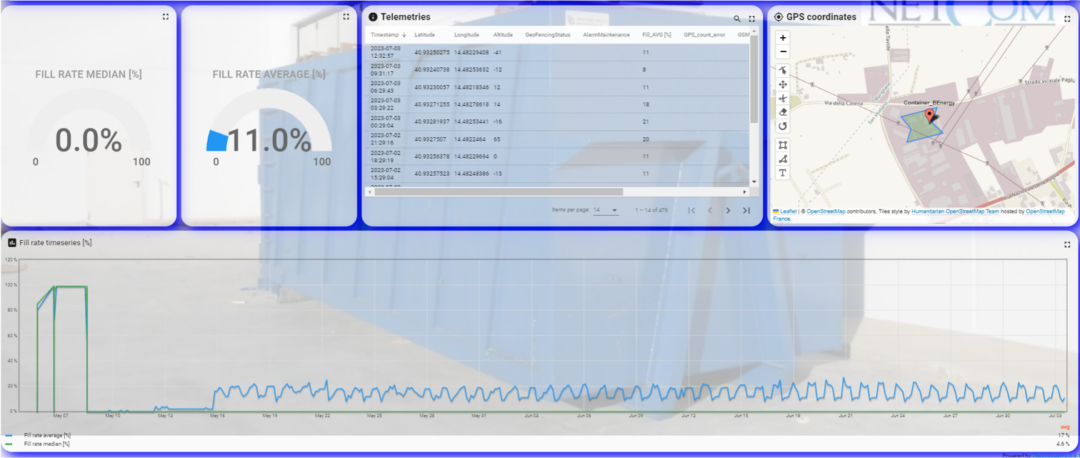Sort table by Longitude column
The width and height of the screenshot is (1080, 458).
(x=466, y=34)
